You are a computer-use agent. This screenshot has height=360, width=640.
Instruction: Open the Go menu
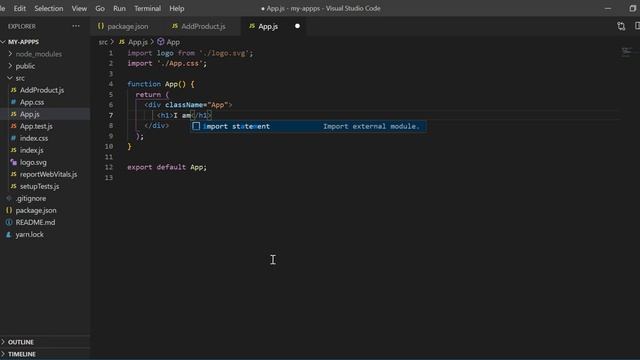[100, 8]
